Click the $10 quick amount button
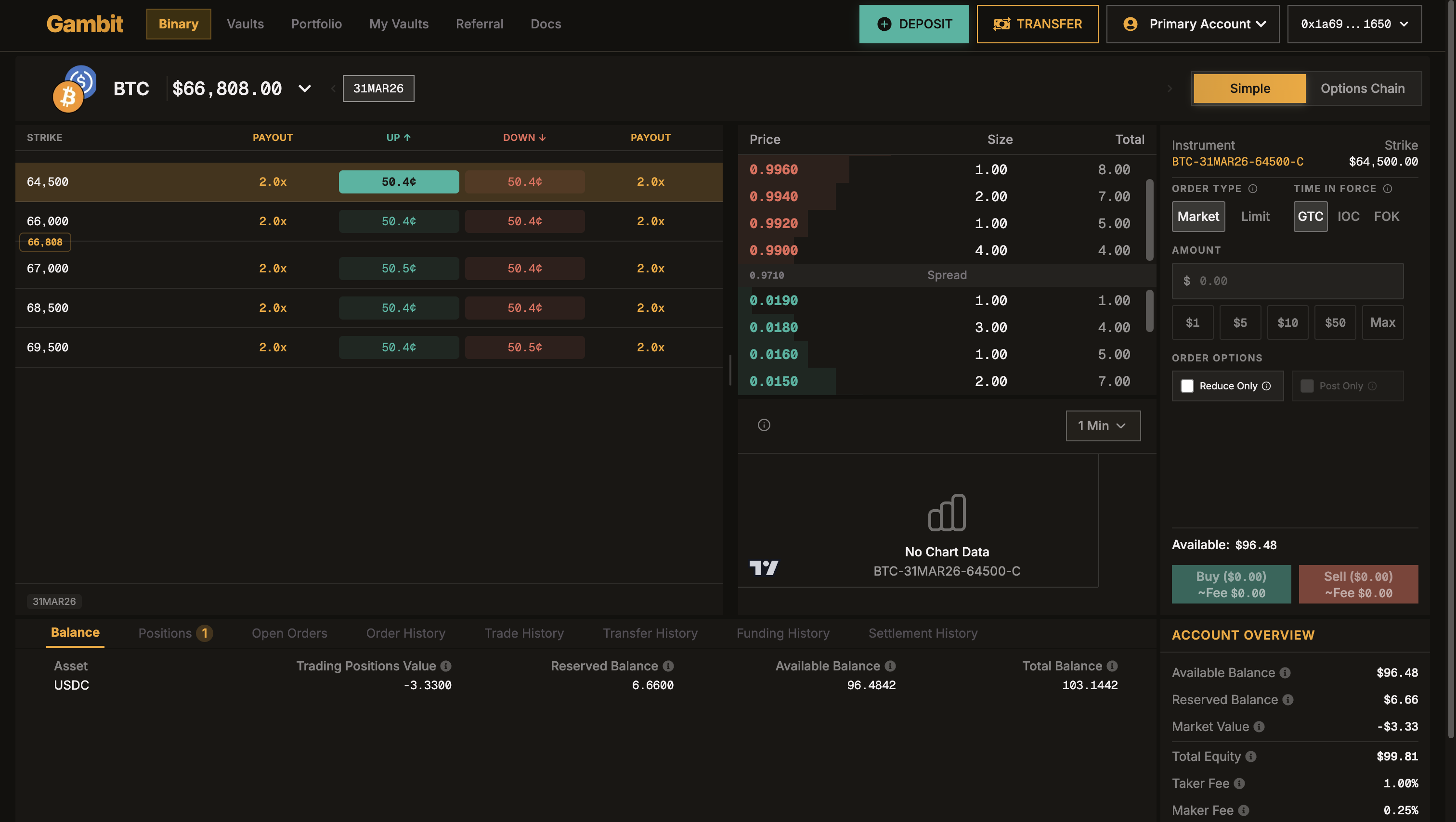 (x=1287, y=322)
